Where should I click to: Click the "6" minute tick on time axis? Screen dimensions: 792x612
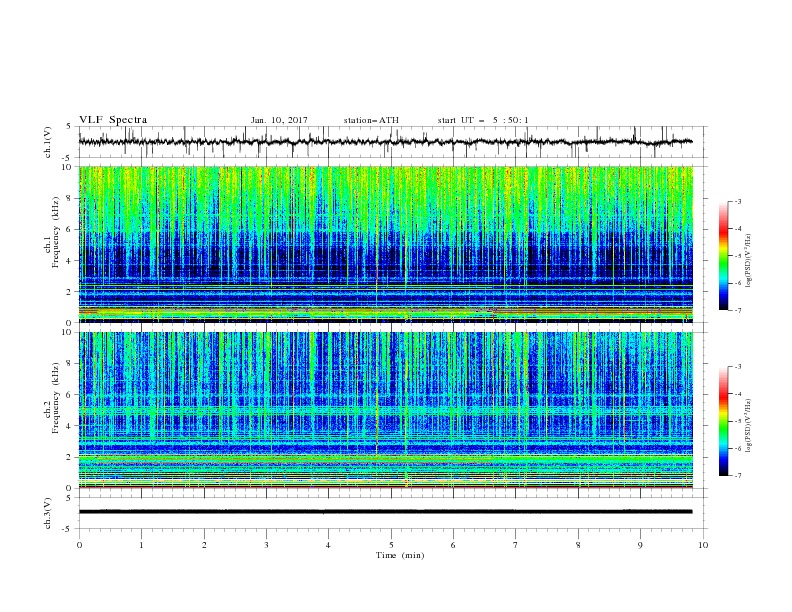(453, 545)
